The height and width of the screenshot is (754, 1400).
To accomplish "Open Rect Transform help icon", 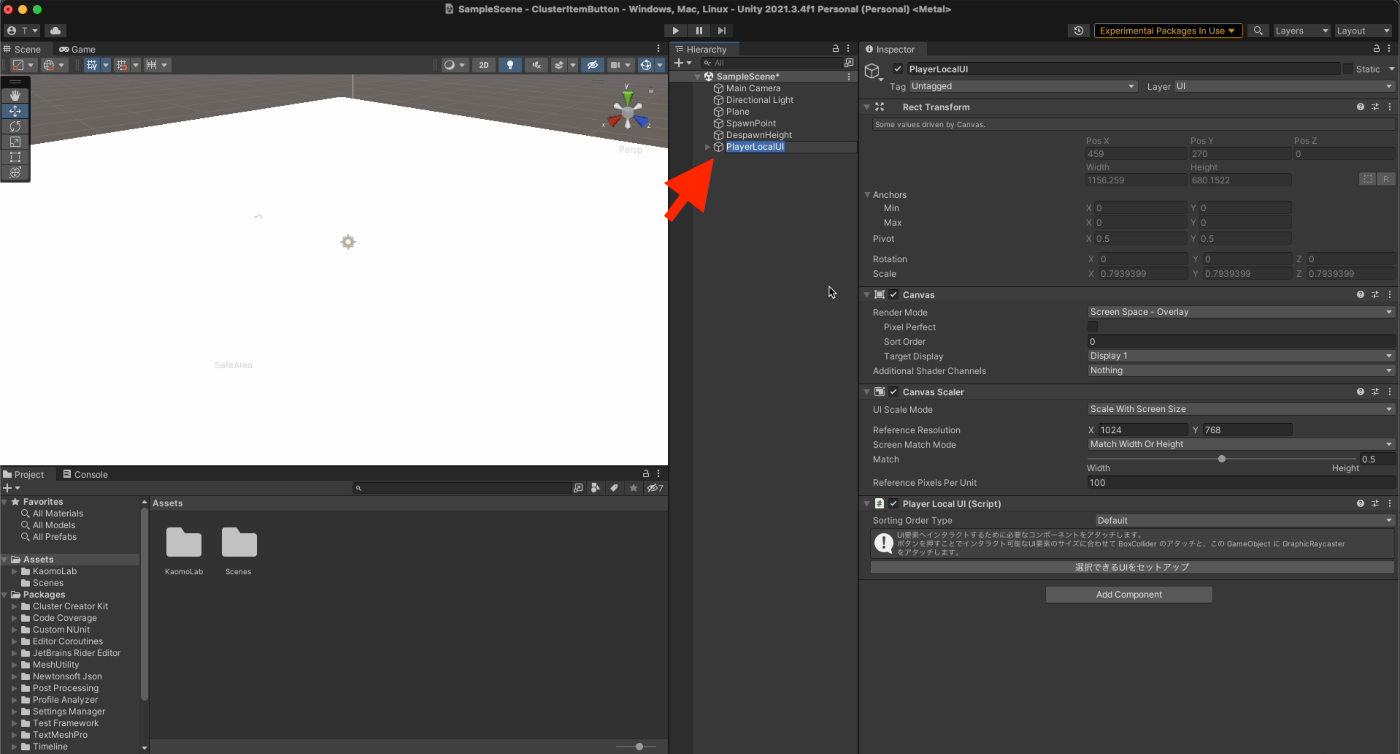I will [1360, 107].
